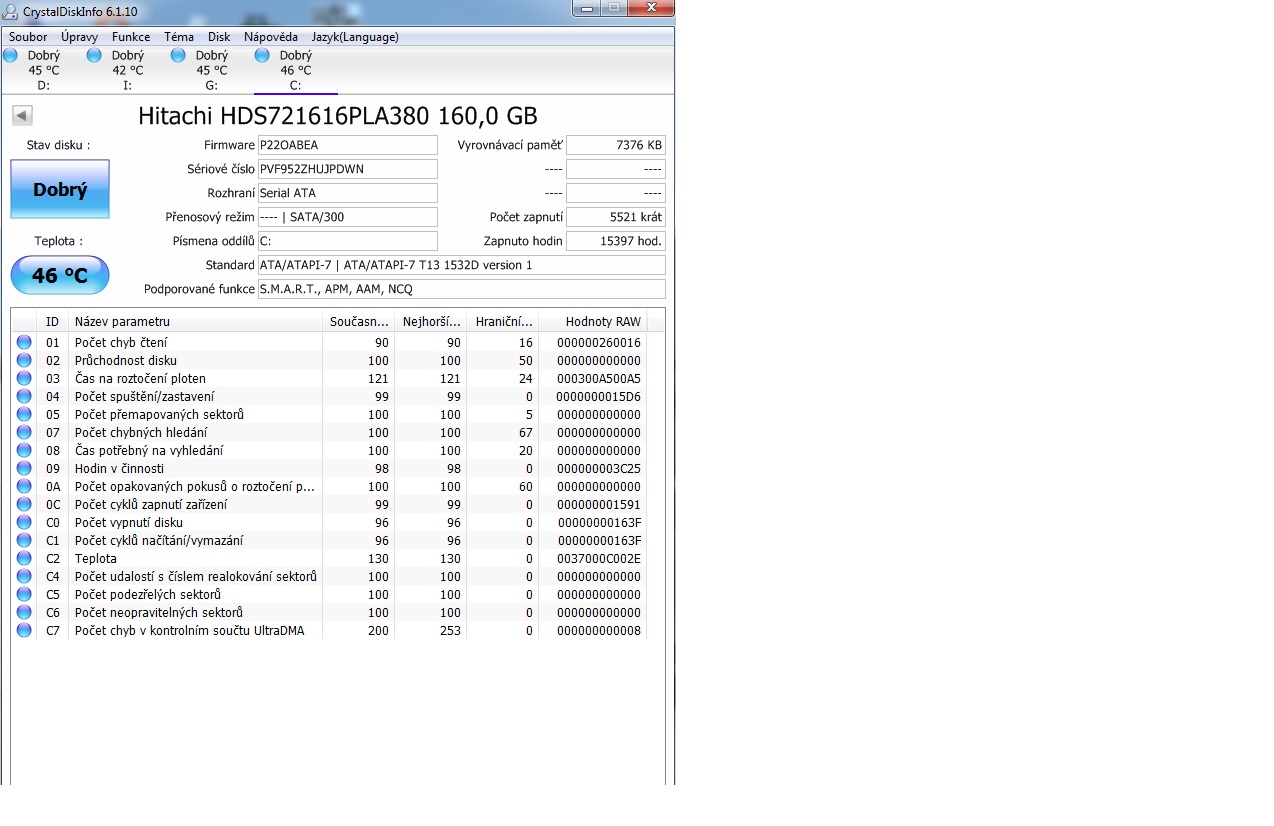Click status orb in row 04 Počet spuštění/zastavení
Screen dimensions: 1274x826
click(x=24, y=396)
